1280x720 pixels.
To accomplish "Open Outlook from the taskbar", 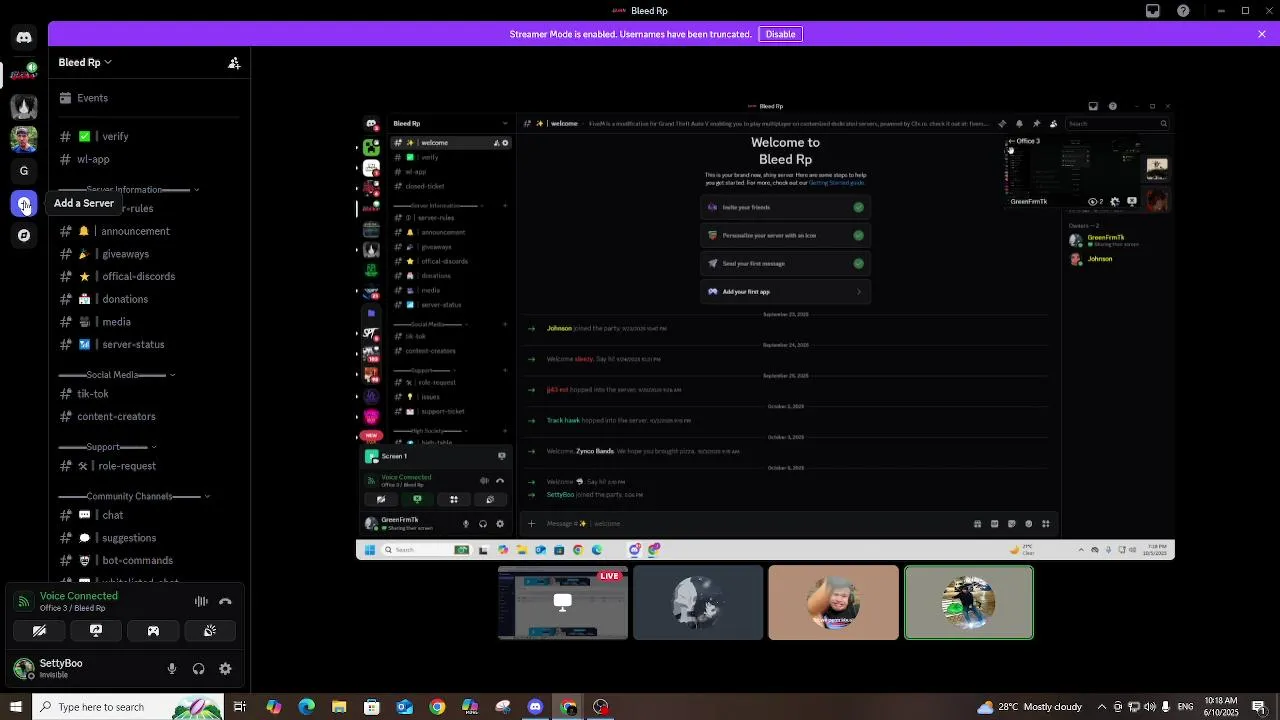I will click(x=404, y=707).
